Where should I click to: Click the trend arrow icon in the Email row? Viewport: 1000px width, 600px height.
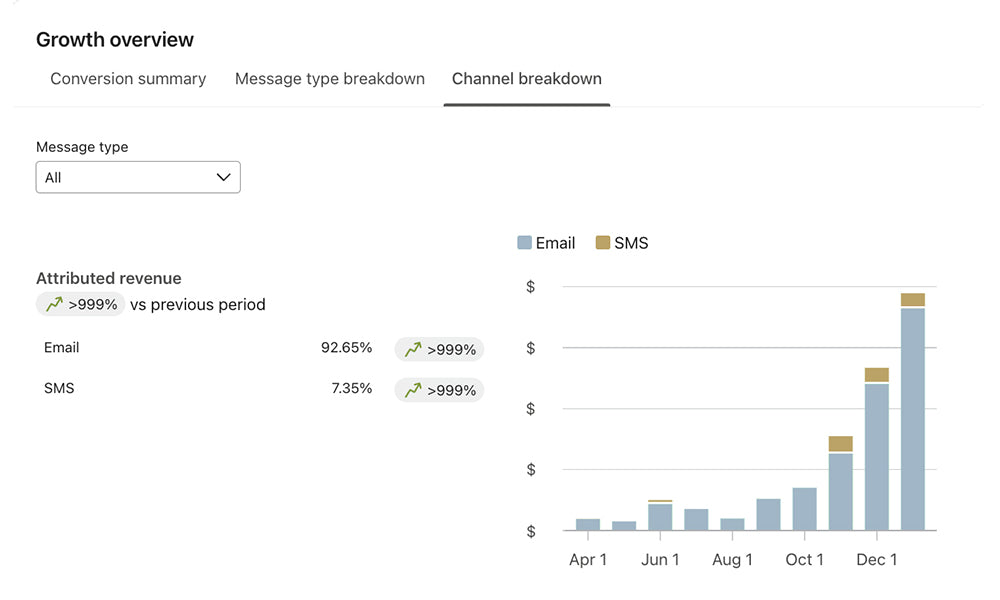tap(413, 350)
